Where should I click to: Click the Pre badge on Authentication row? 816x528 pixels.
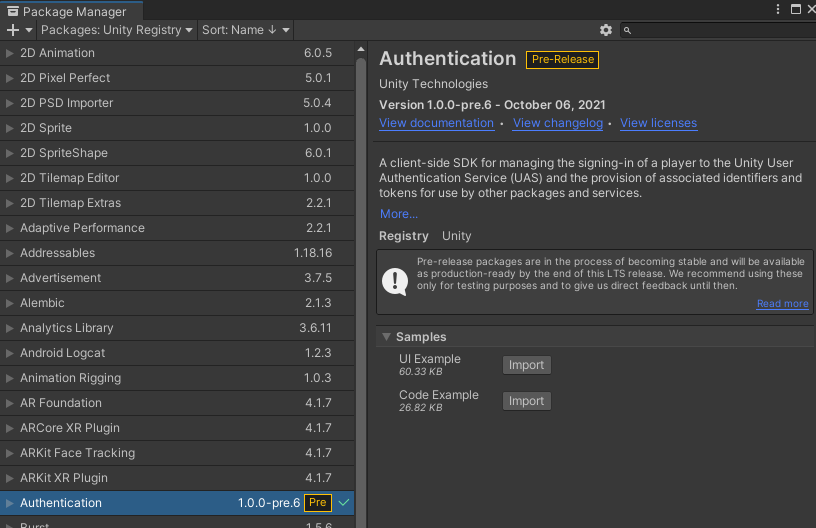pyautogui.click(x=317, y=503)
